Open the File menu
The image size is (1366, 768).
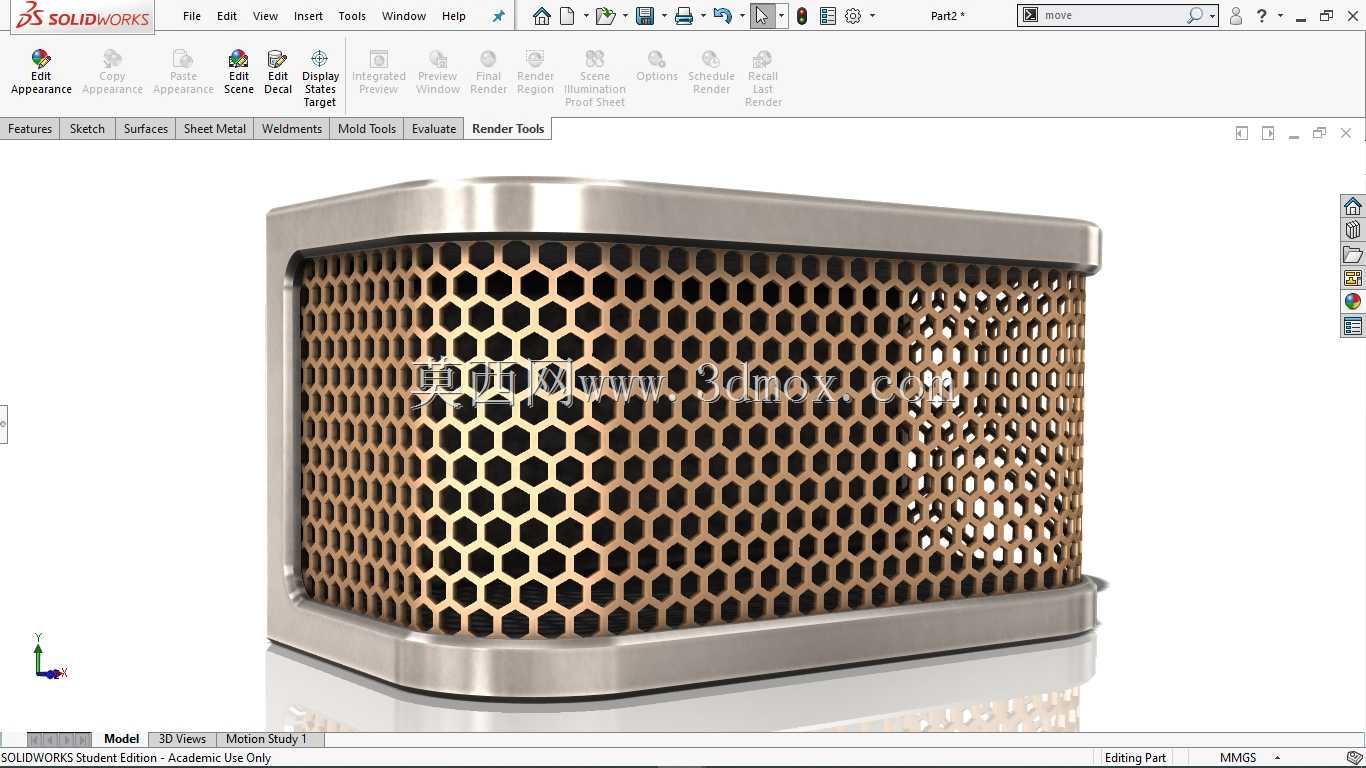tap(192, 16)
